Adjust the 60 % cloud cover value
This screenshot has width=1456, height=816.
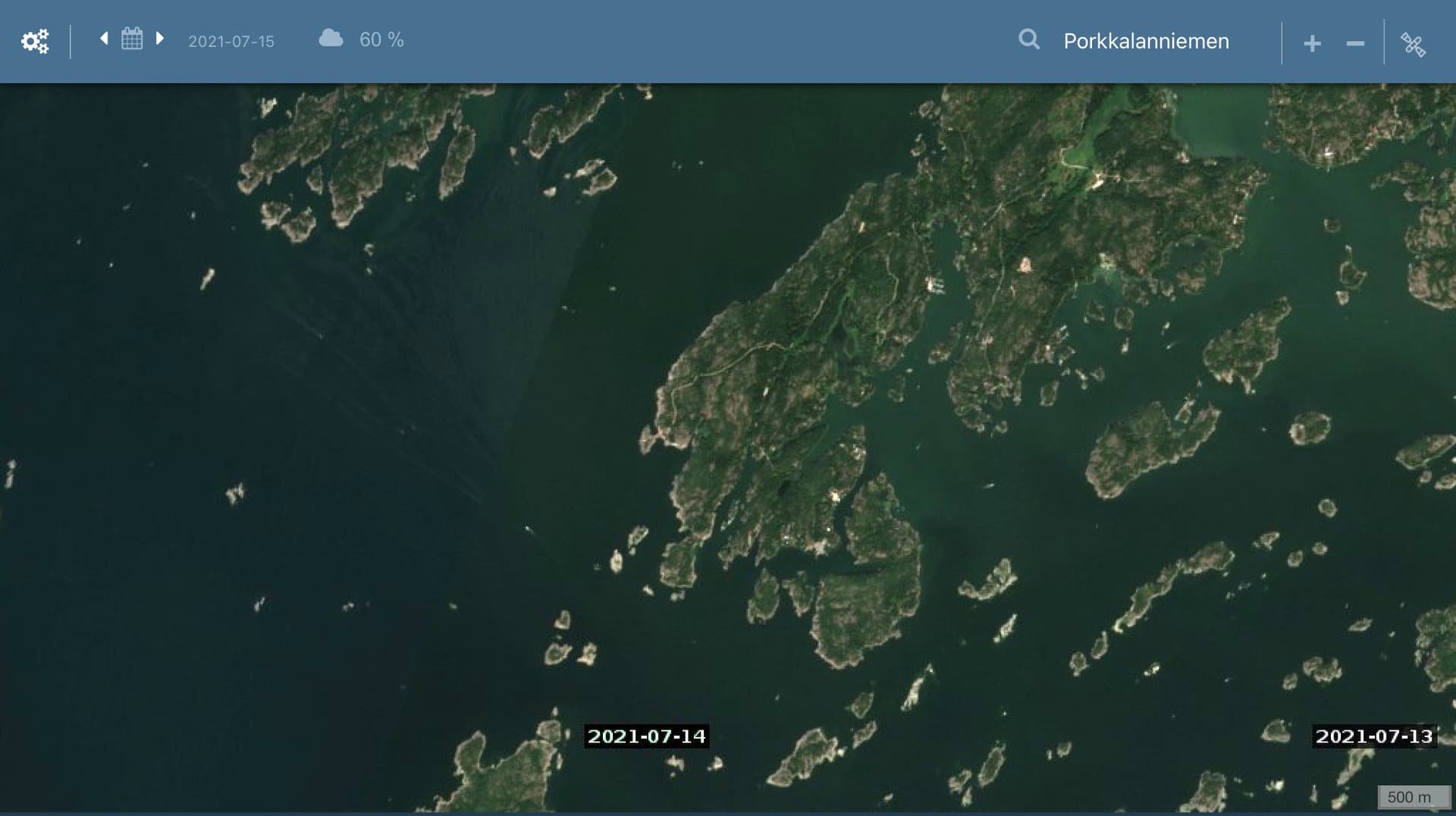pos(381,39)
